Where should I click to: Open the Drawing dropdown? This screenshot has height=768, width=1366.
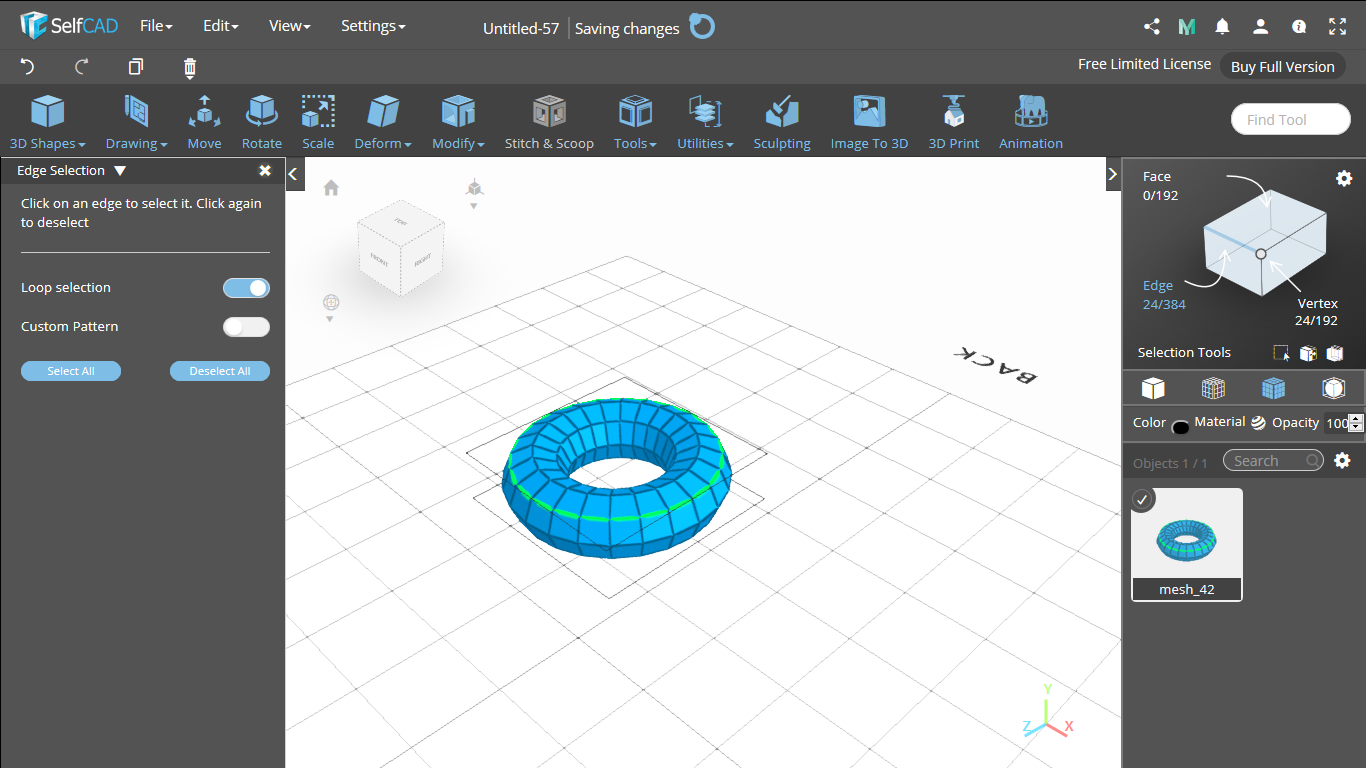click(137, 122)
